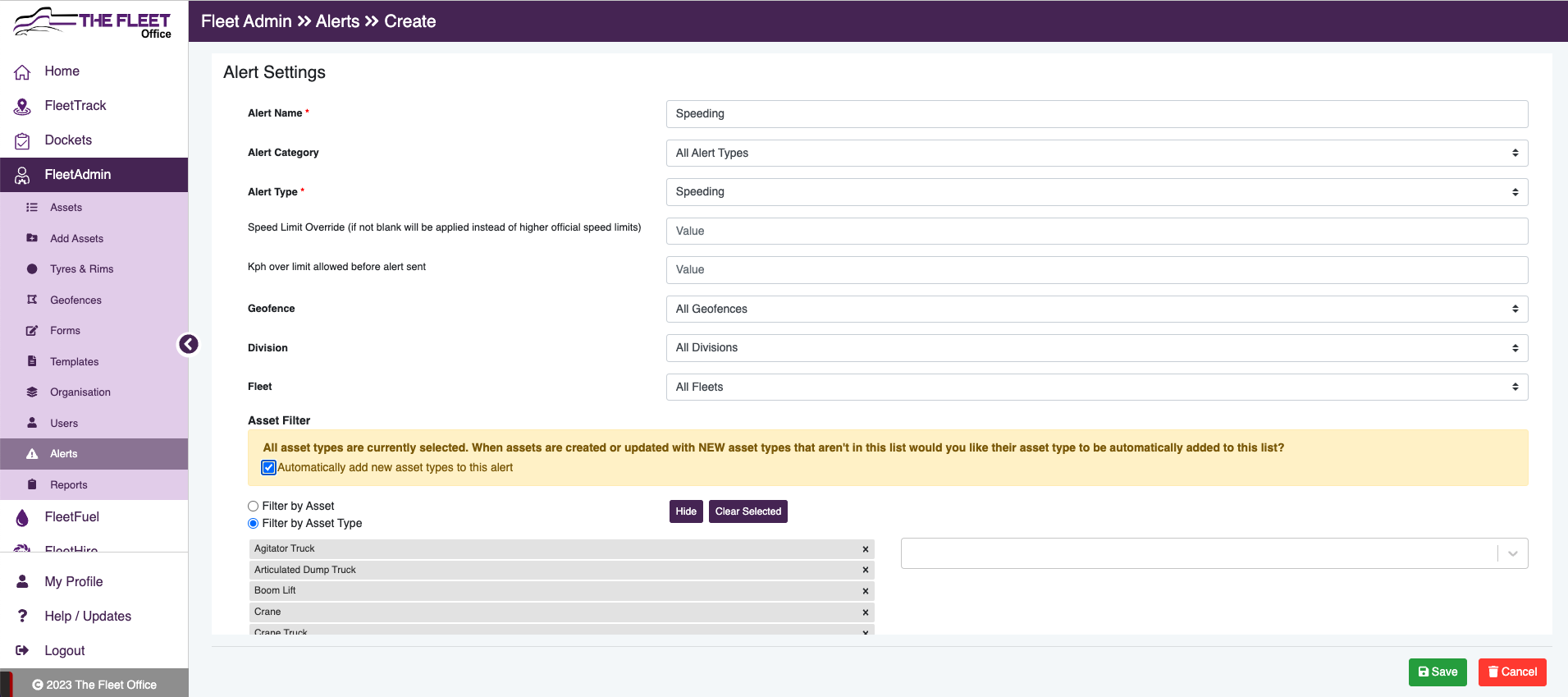Click the Alerts warning triangle icon
This screenshot has height=697, width=1568.
point(32,454)
